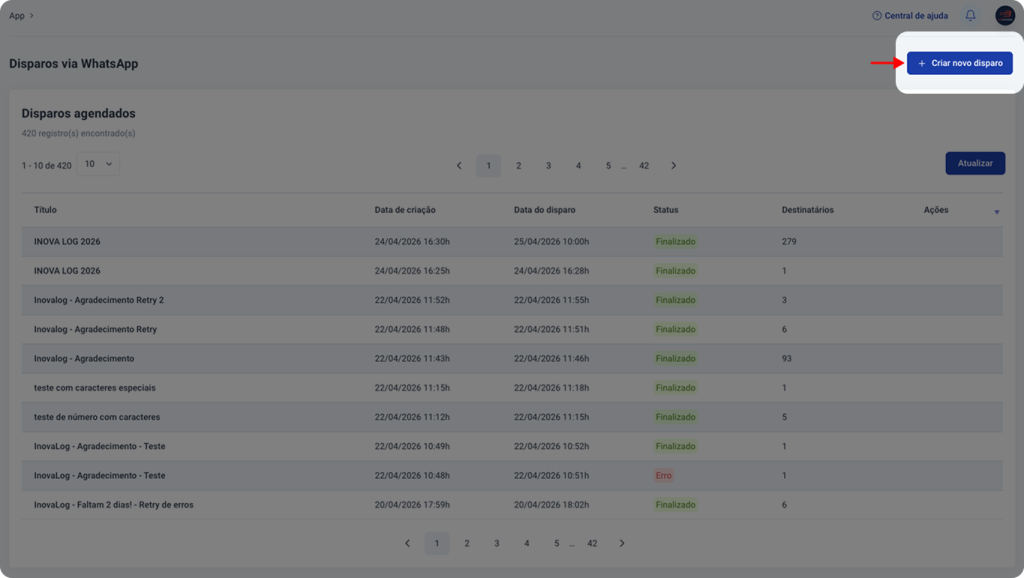
Task: Expand the rows-per-page dropdown showing 10
Action: 98,164
